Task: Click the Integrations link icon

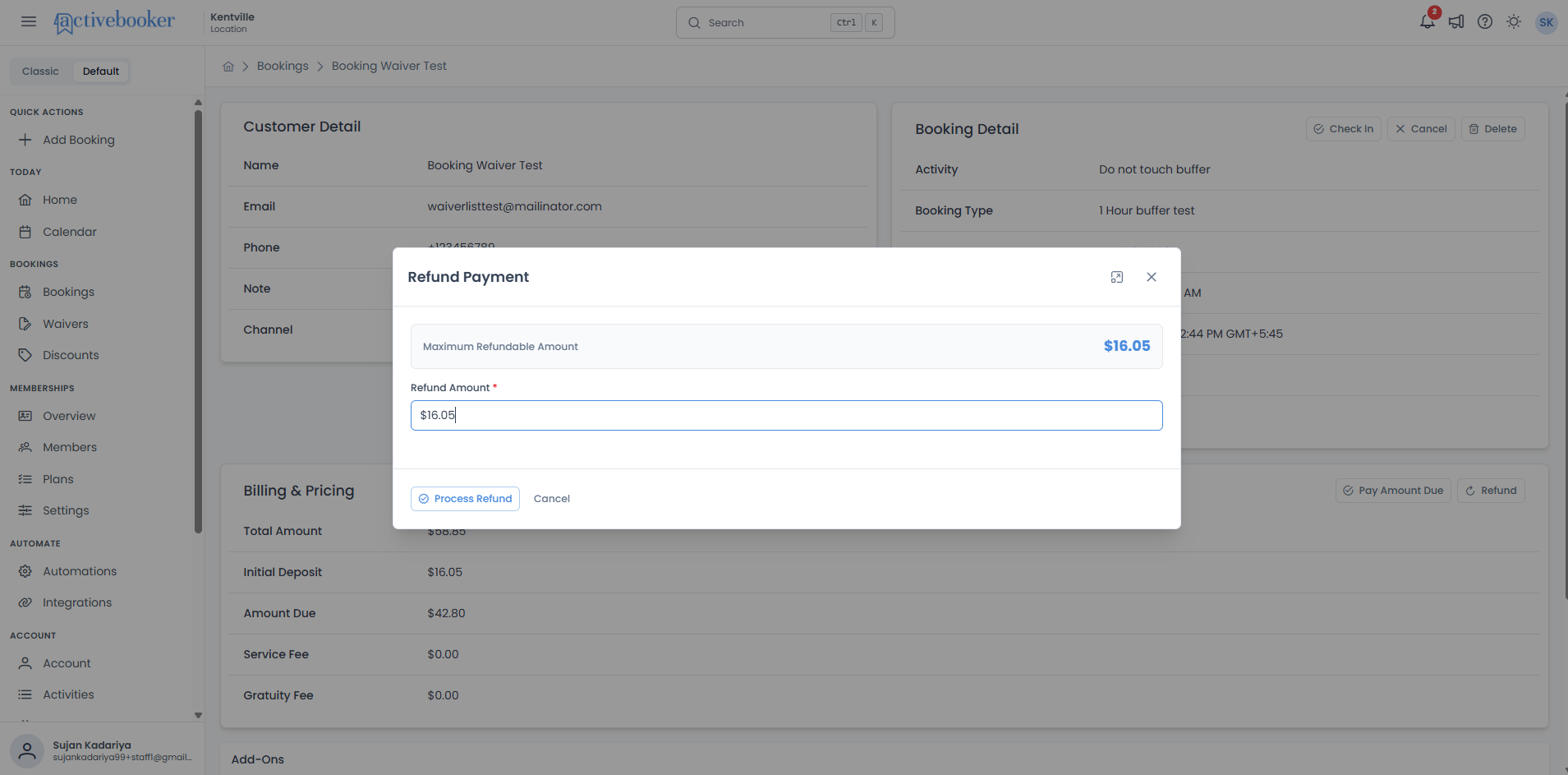Action: (25, 602)
